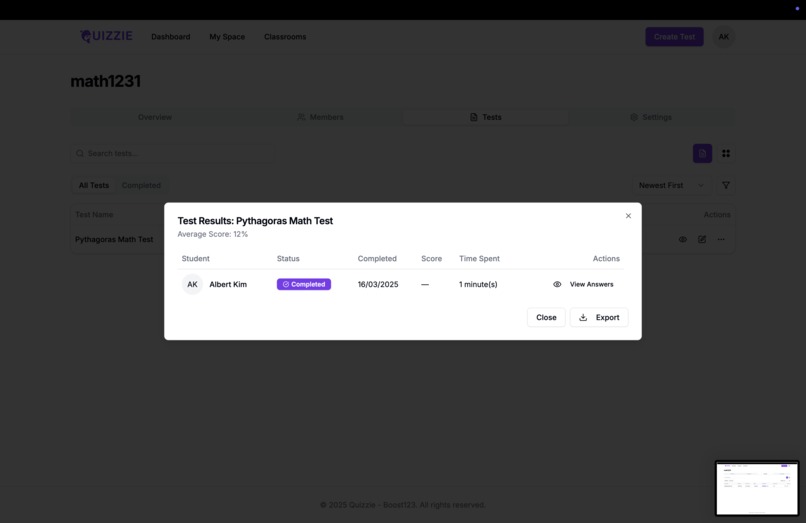Click the Average Score: 12% text
This screenshot has height=523, width=806.
point(212,234)
